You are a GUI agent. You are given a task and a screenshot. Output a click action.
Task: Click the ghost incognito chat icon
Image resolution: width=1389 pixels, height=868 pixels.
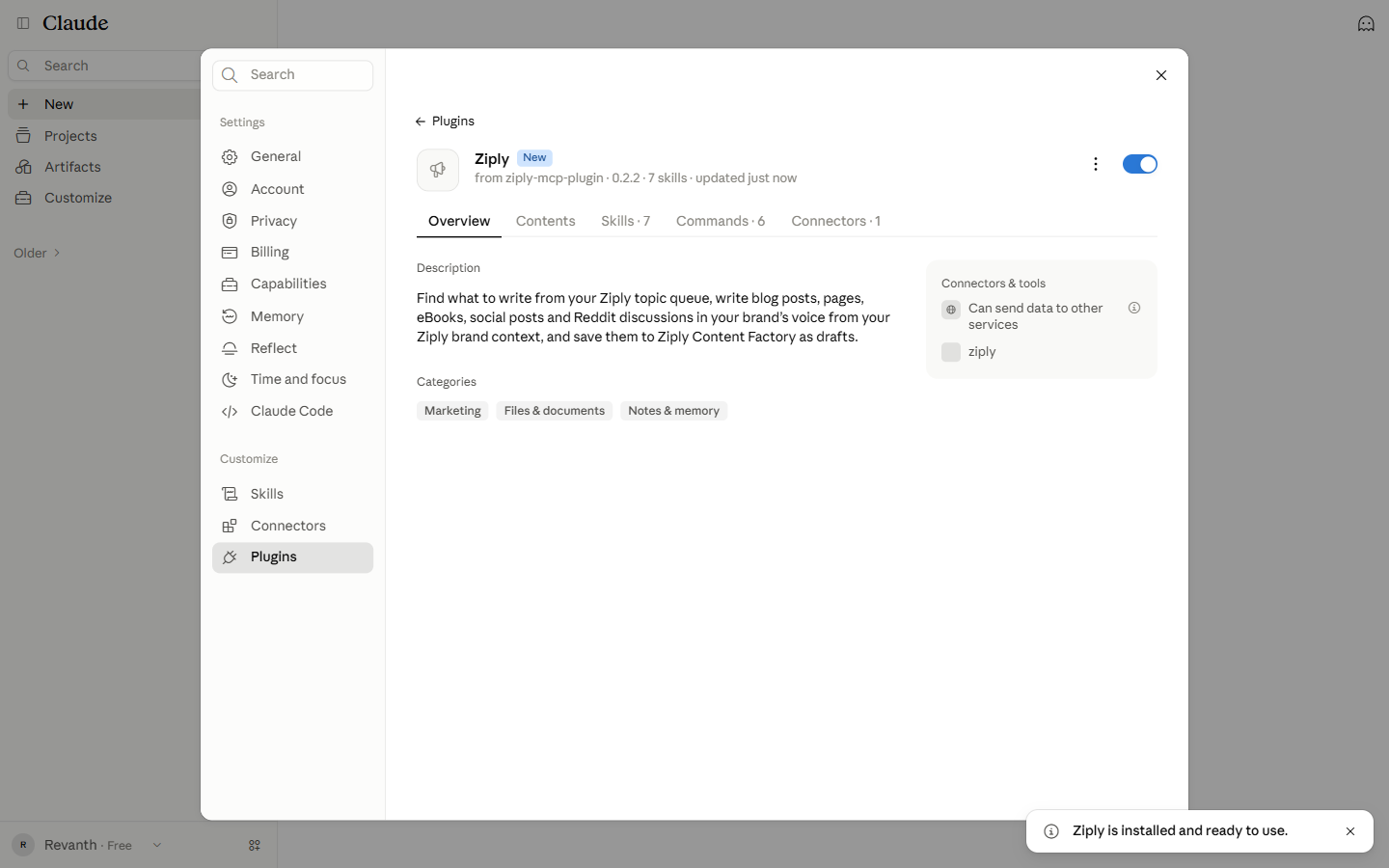1366,23
